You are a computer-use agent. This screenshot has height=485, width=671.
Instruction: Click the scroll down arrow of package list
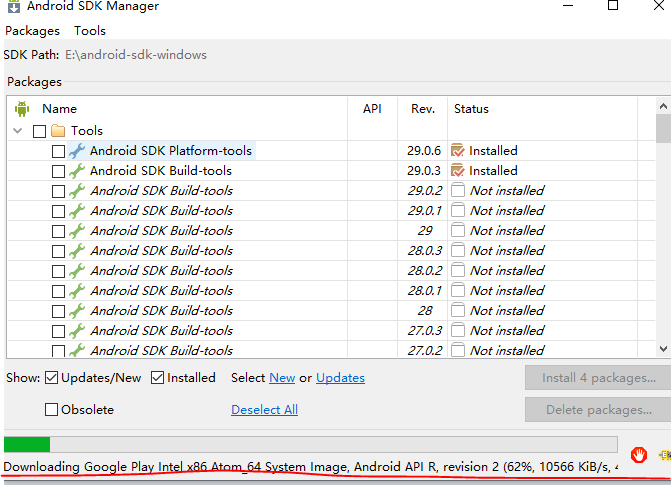click(662, 348)
